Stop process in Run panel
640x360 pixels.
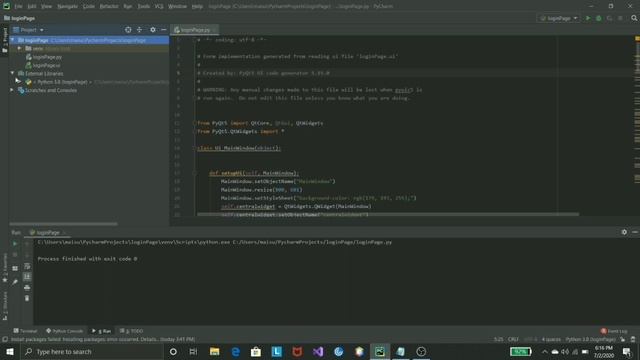point(15,255)
